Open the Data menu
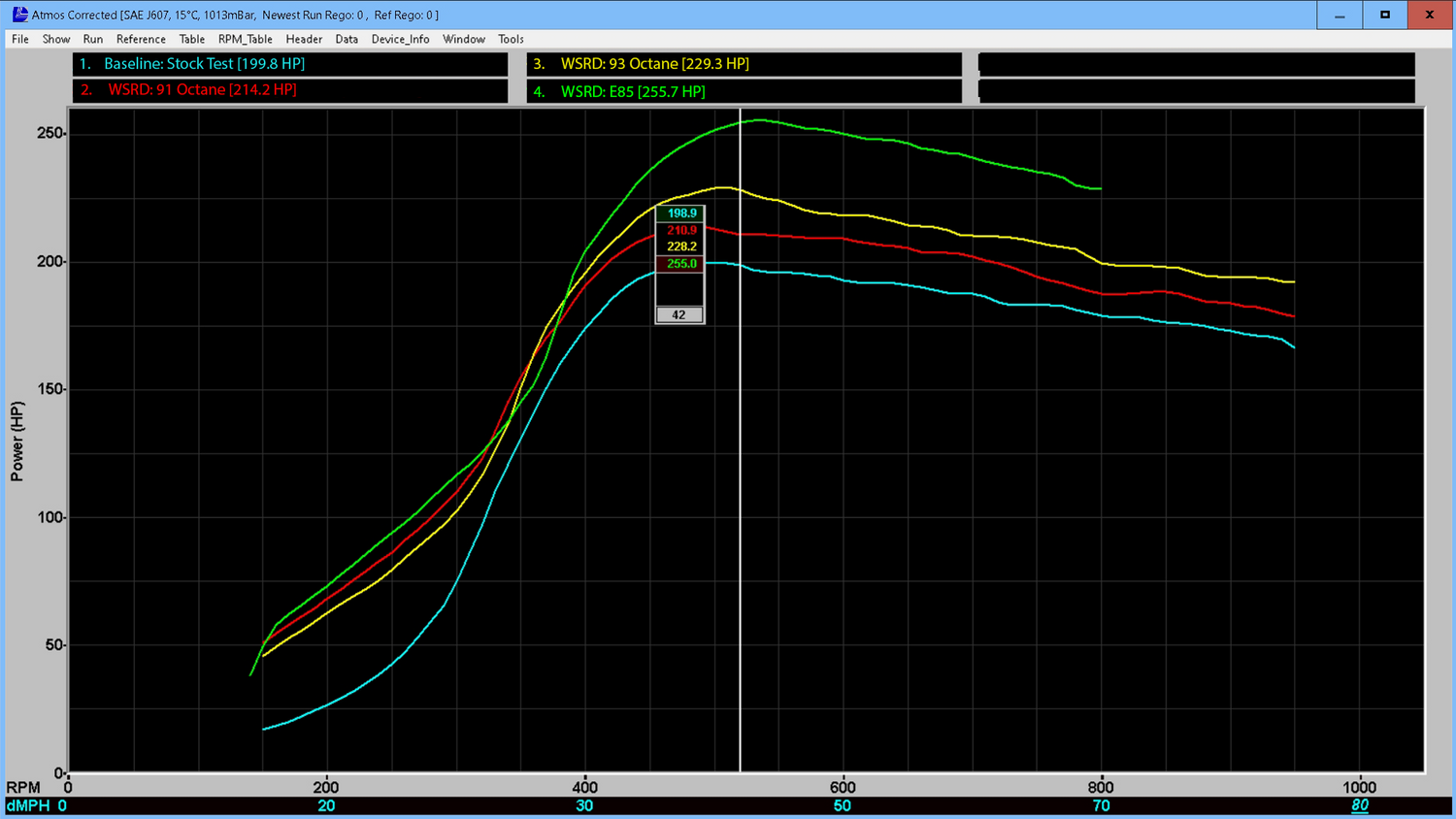This screenshot has height=819, width=1456. pyautogui.click(x=347, y=39)
